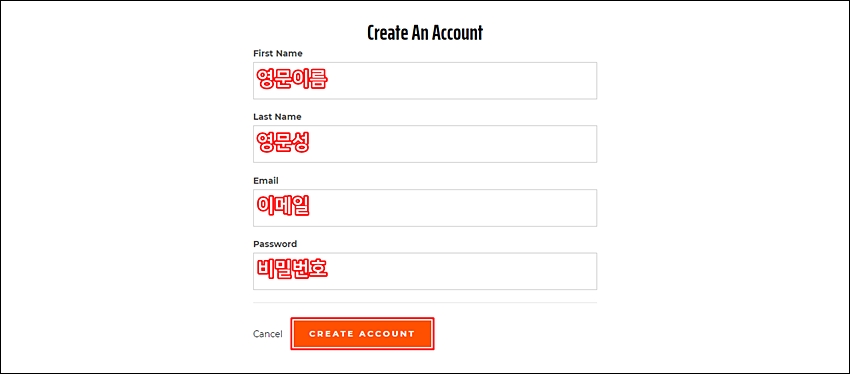Cancel the account creation

click(x=268, y=334)
